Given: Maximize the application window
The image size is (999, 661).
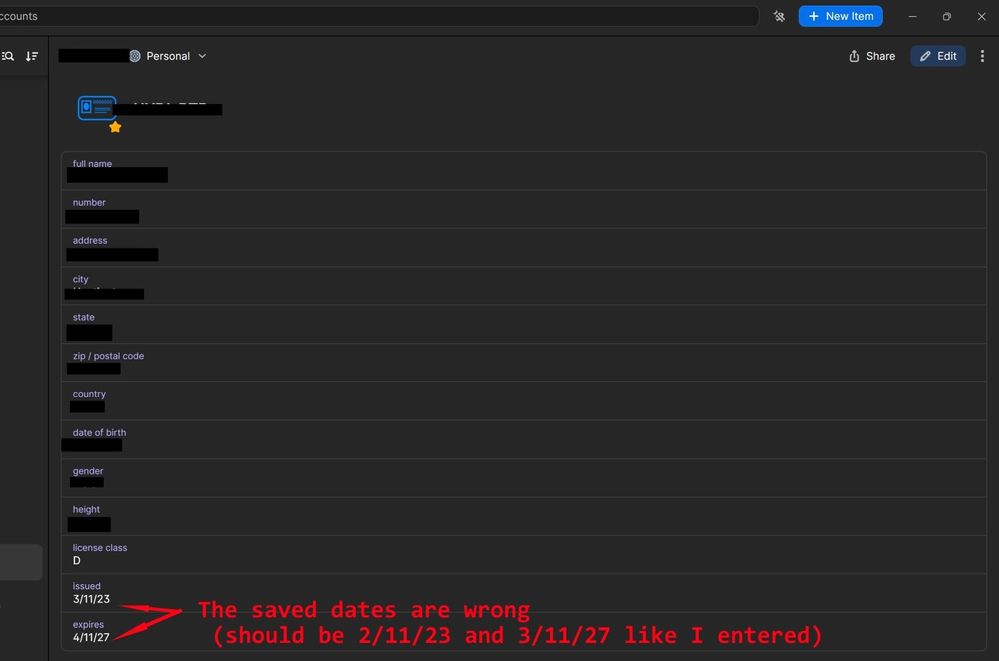Looking at the screenshot, I should click(946, 16).
